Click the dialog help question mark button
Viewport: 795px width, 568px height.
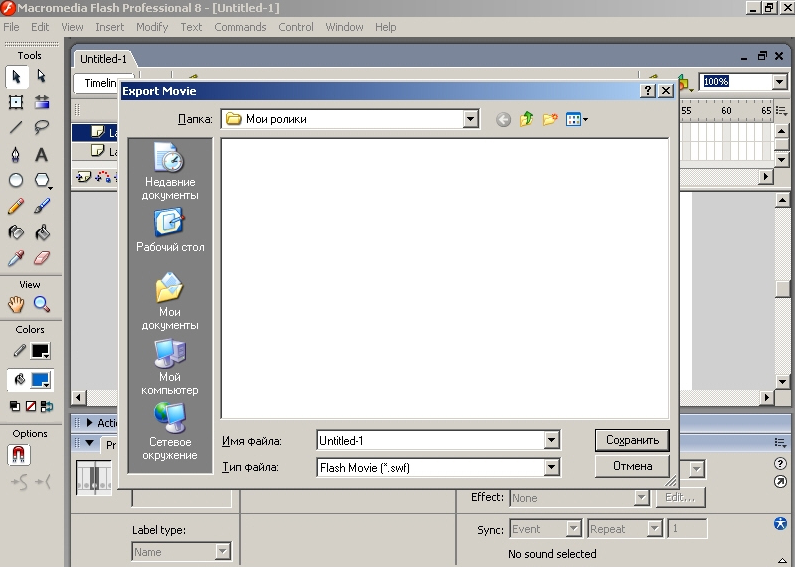(x=647, y=91)
